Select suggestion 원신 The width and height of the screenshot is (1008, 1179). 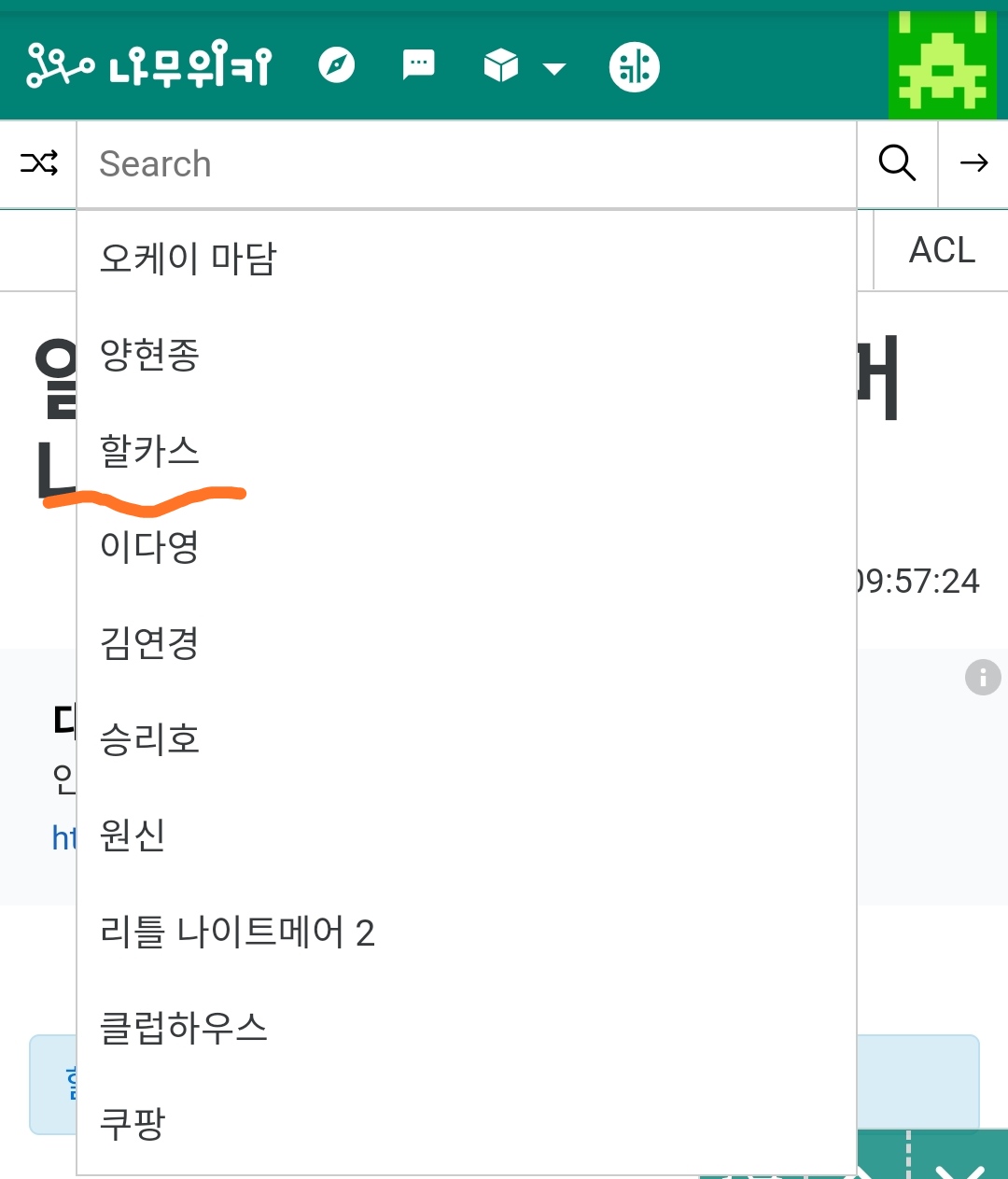click(133, 835)
